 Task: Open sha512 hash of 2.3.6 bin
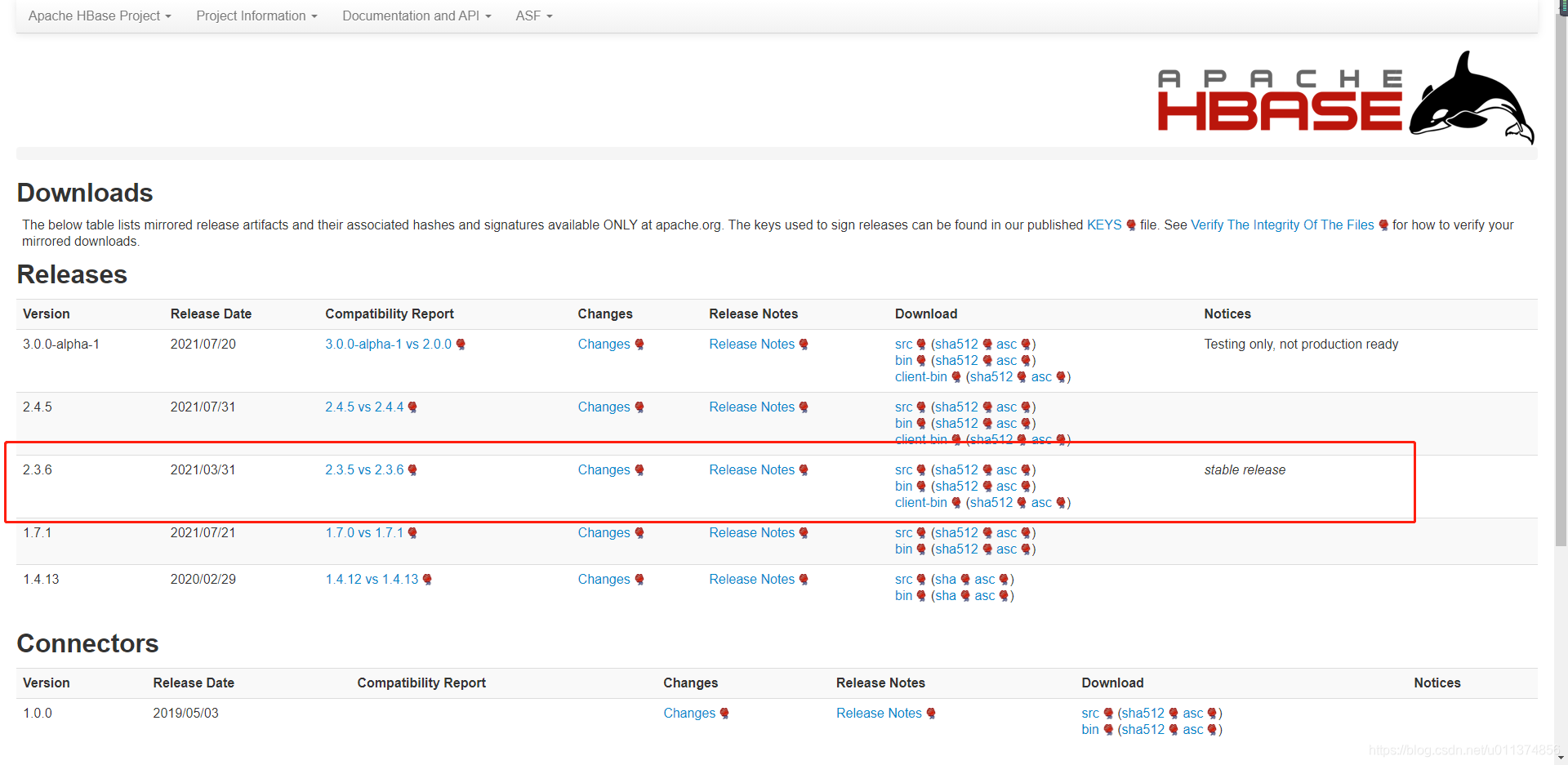click(956, 486)
